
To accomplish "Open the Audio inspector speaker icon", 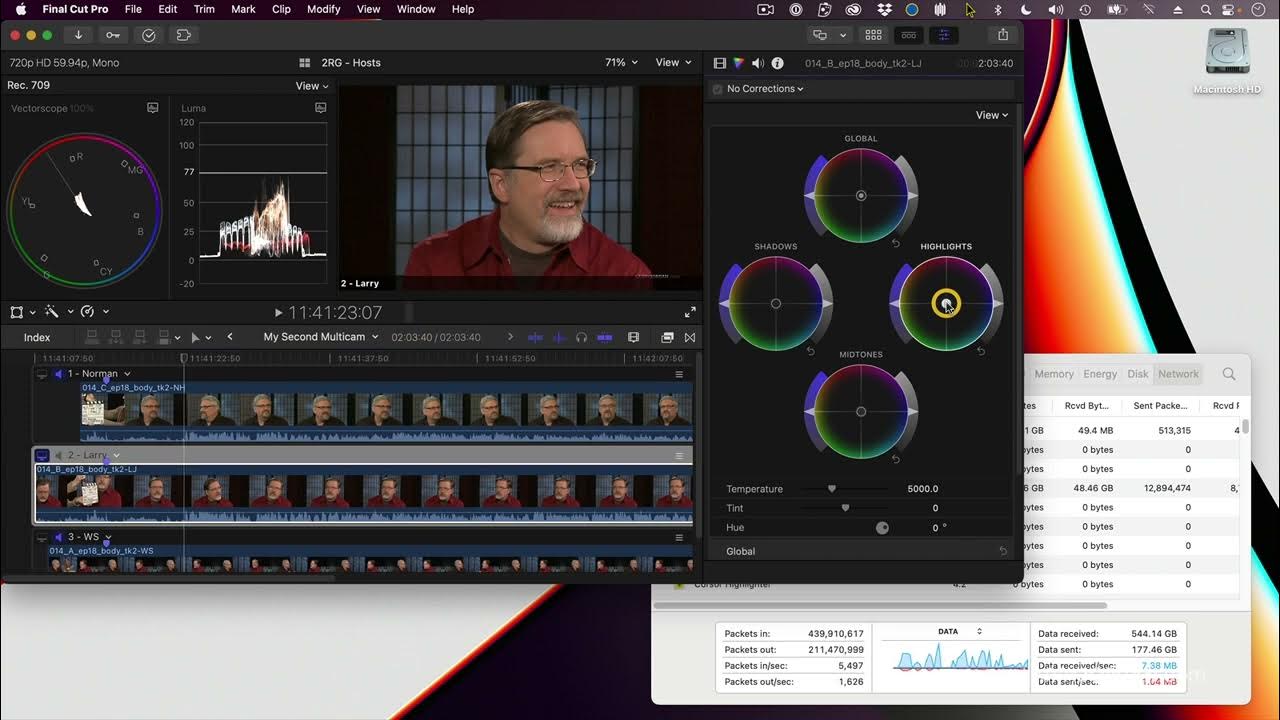I will click(758, 63).
